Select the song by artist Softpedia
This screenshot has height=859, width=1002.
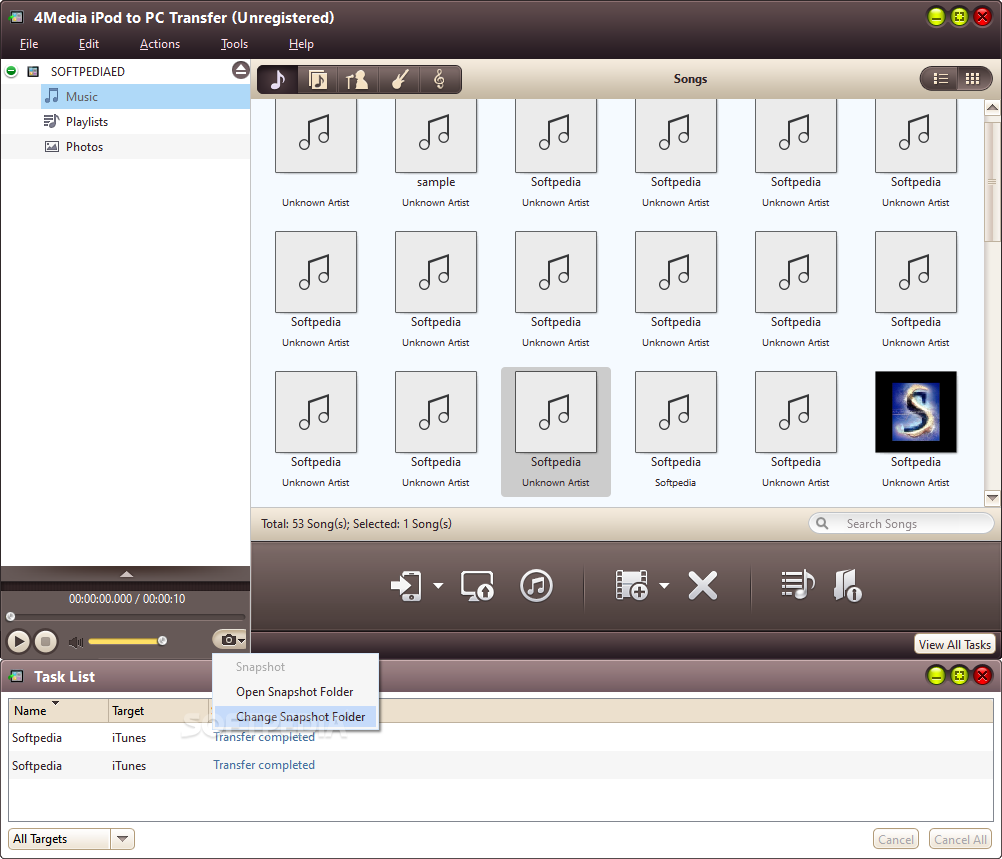[675, 430]
